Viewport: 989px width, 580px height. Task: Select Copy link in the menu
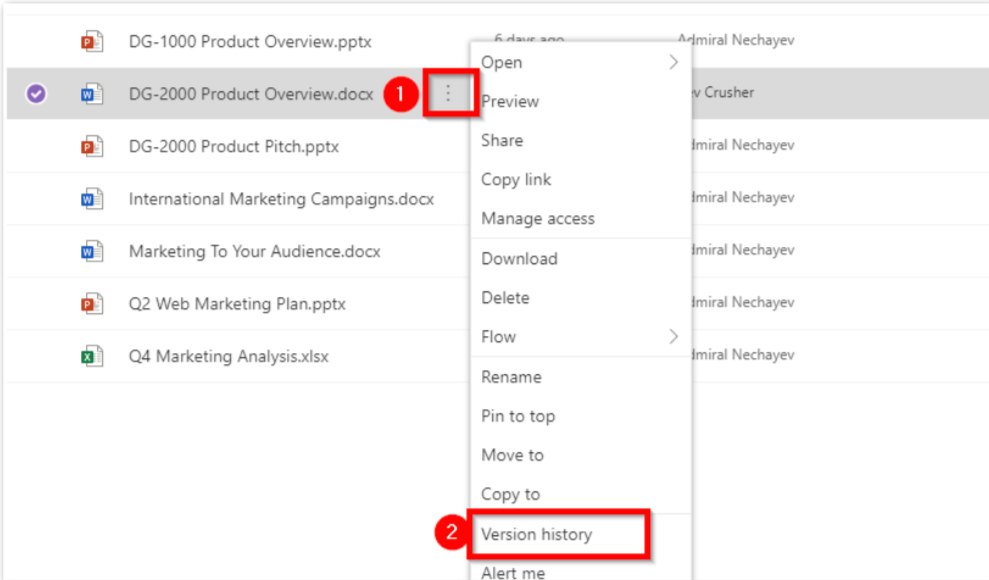pyautogui.click(x=516, y=179)
